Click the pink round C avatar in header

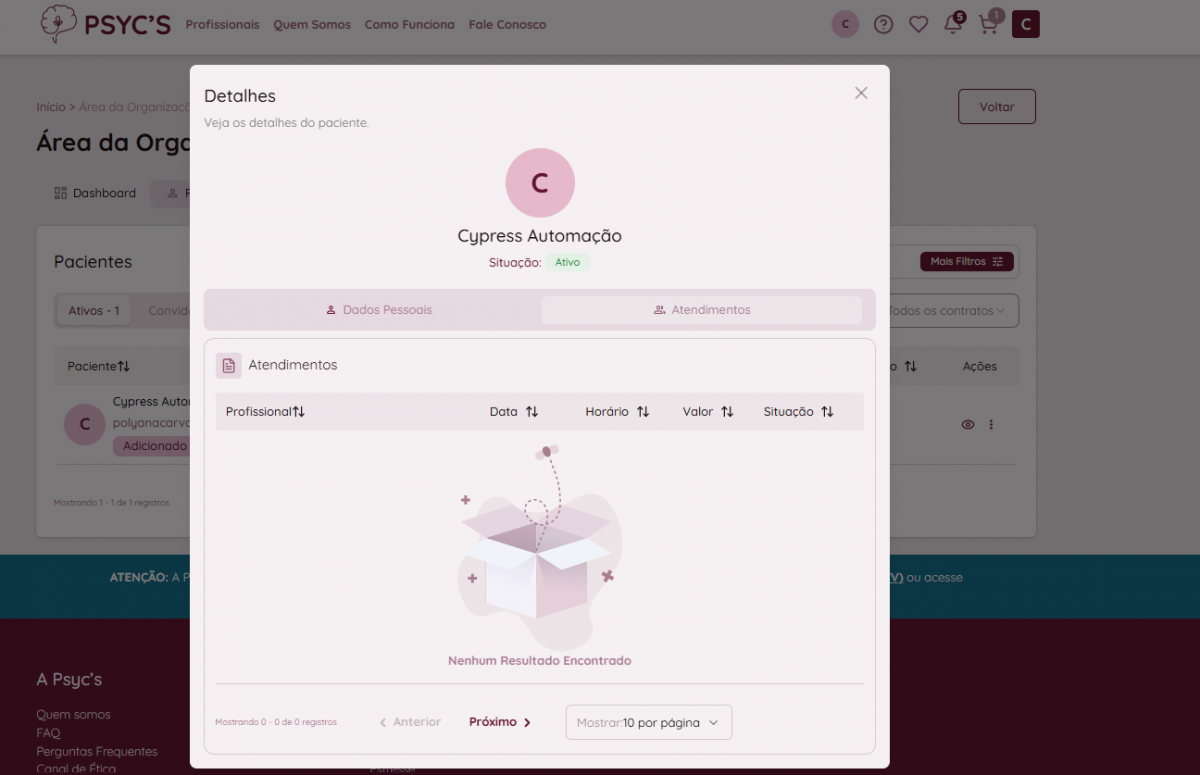(x=845, y=24)
